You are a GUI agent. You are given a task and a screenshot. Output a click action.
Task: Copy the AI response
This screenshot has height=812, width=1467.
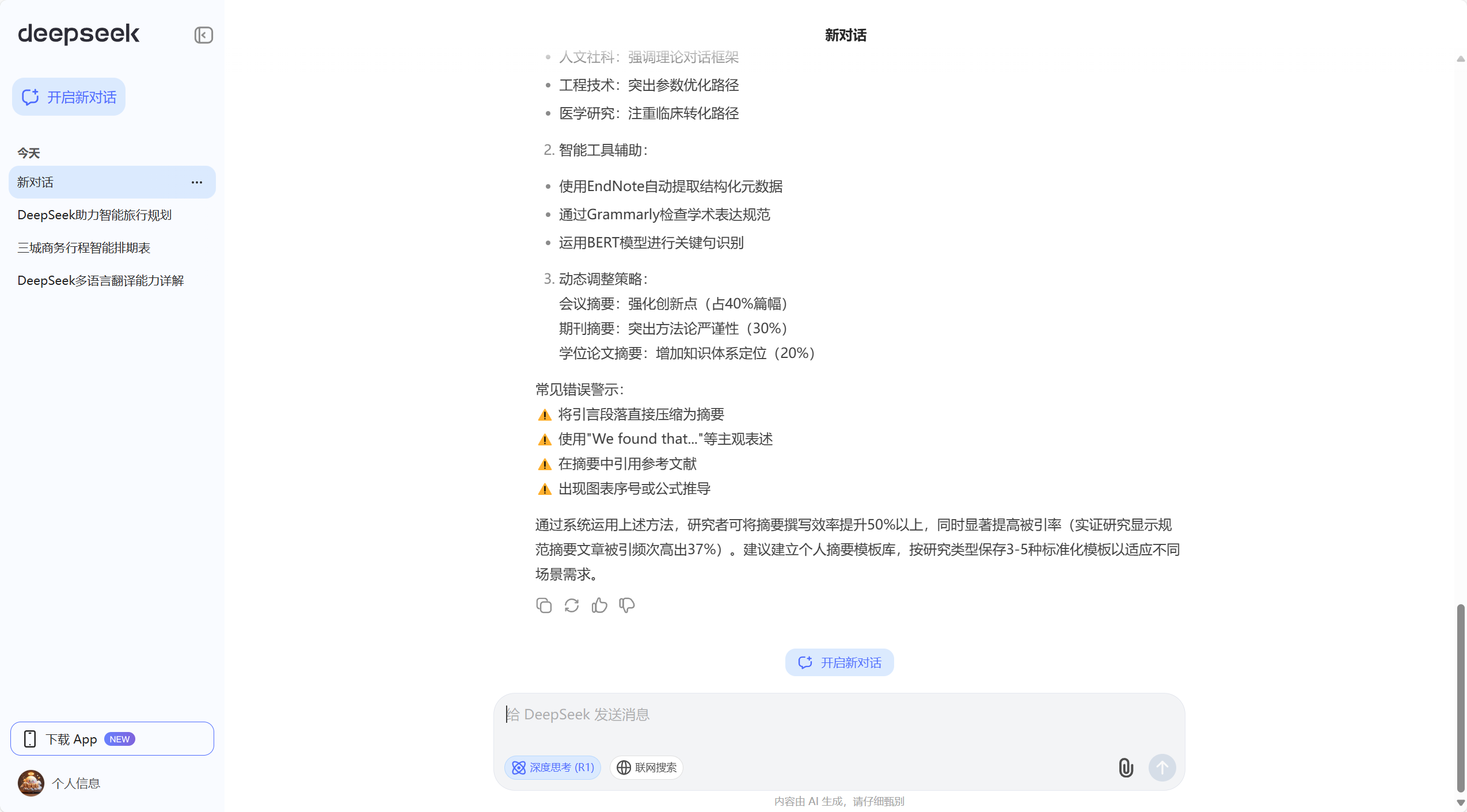pyautogui.click(x=543, y=605)
